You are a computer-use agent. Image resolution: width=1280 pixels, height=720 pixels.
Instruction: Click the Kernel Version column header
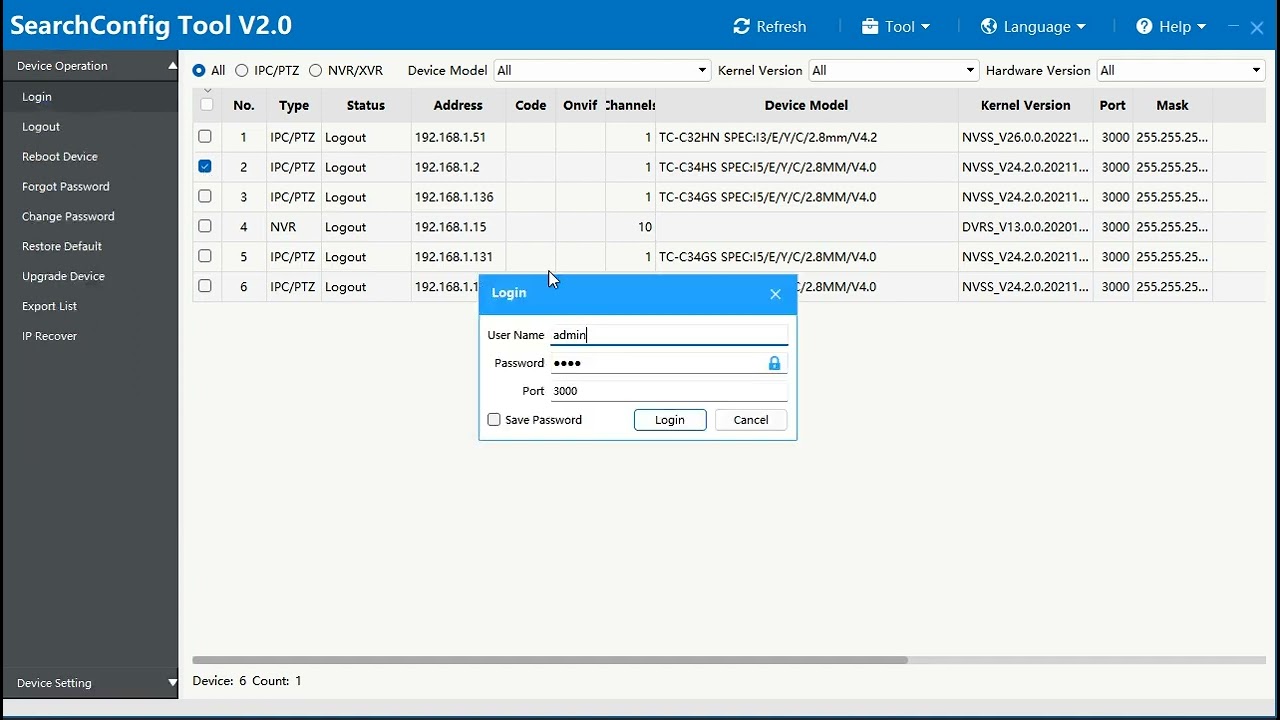[x=1025, y=105]
